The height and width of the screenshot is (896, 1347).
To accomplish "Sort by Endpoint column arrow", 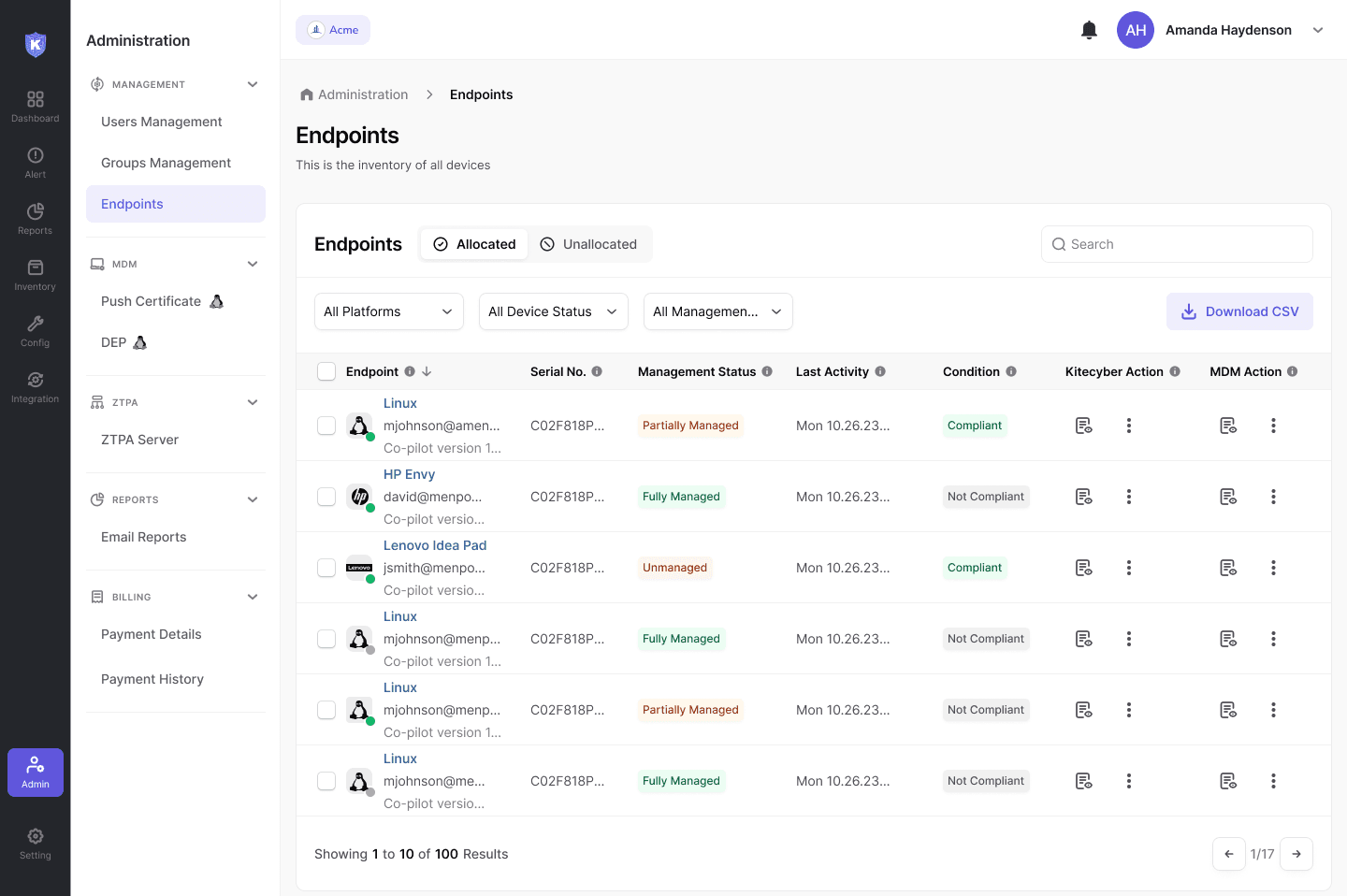I will 427,371.
